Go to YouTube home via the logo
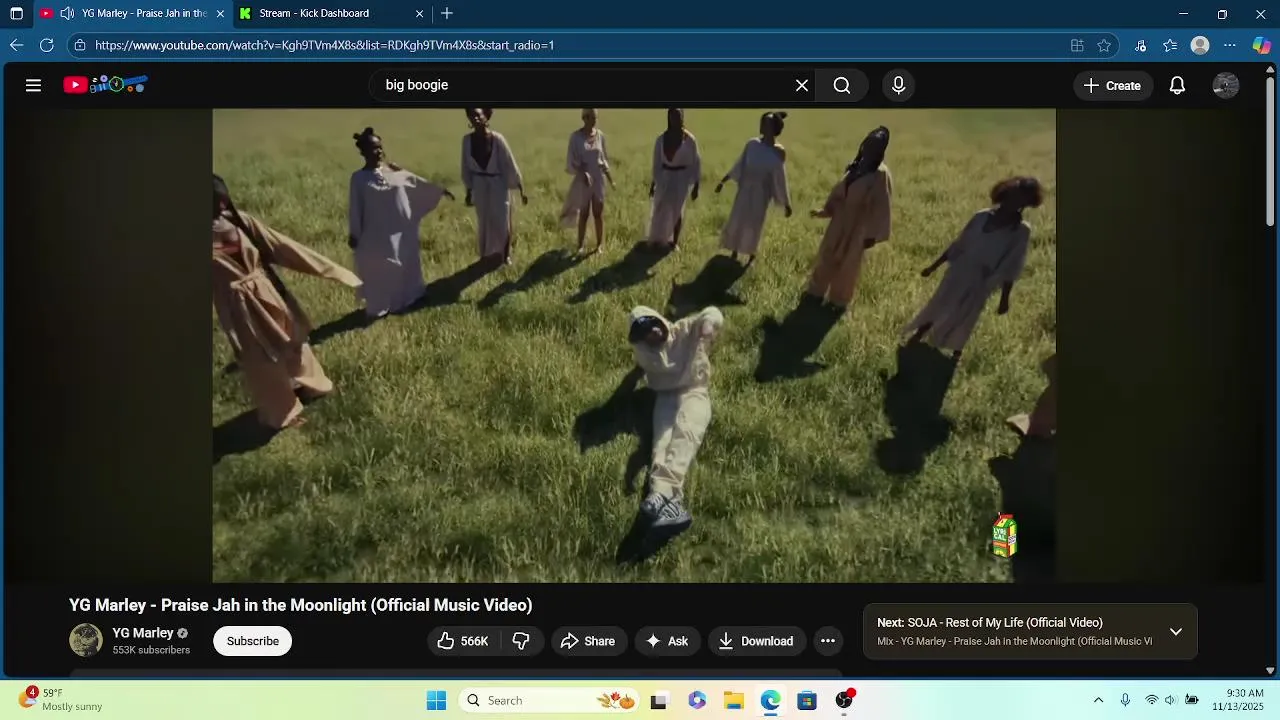The height and width of the screenshot is (720, 1280). coord(105,85)
